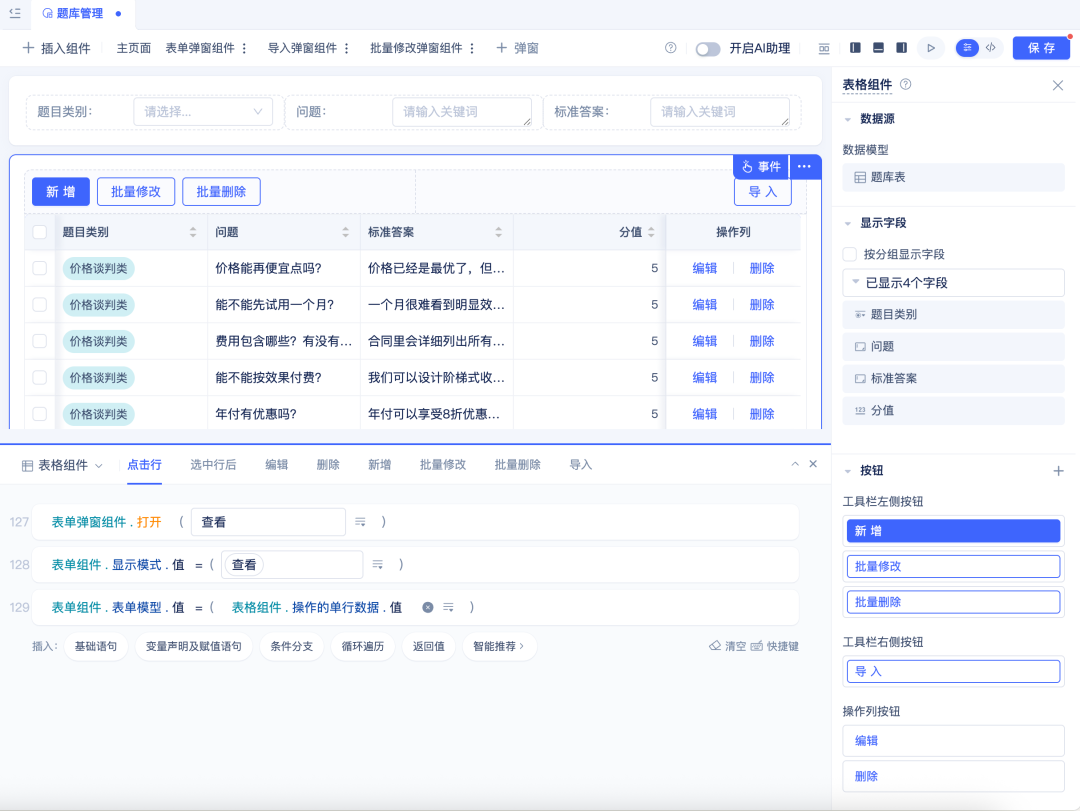Click 编辑 for the 年付有优惠吗 row
Image resolution: width=1080 pixels, height=811 pixels.
tap(705, 414)
